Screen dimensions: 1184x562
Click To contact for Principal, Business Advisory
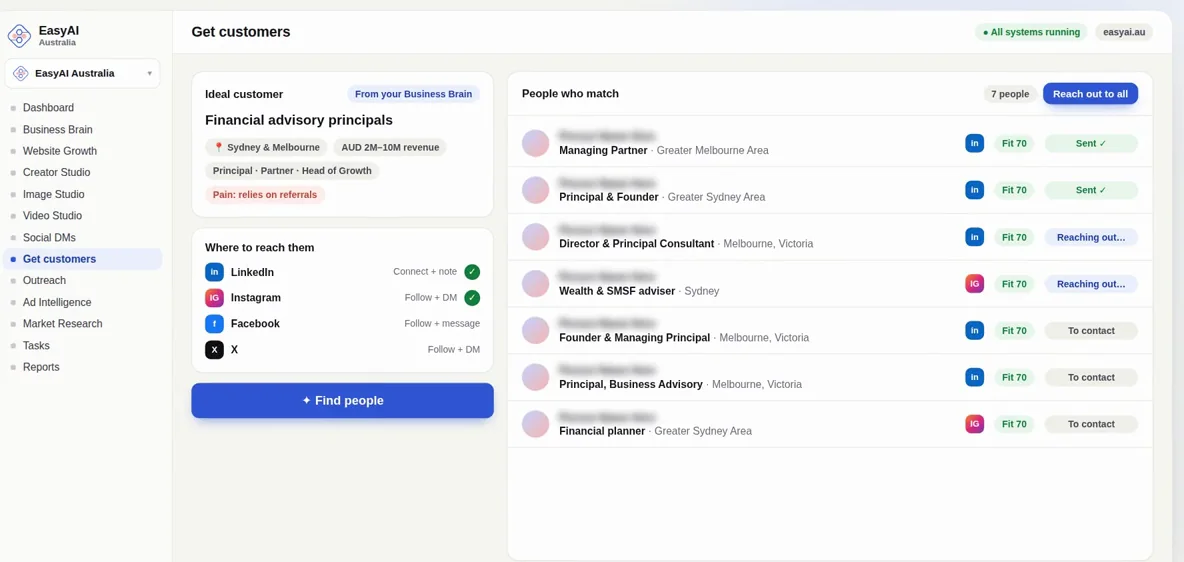(1091, 377)
